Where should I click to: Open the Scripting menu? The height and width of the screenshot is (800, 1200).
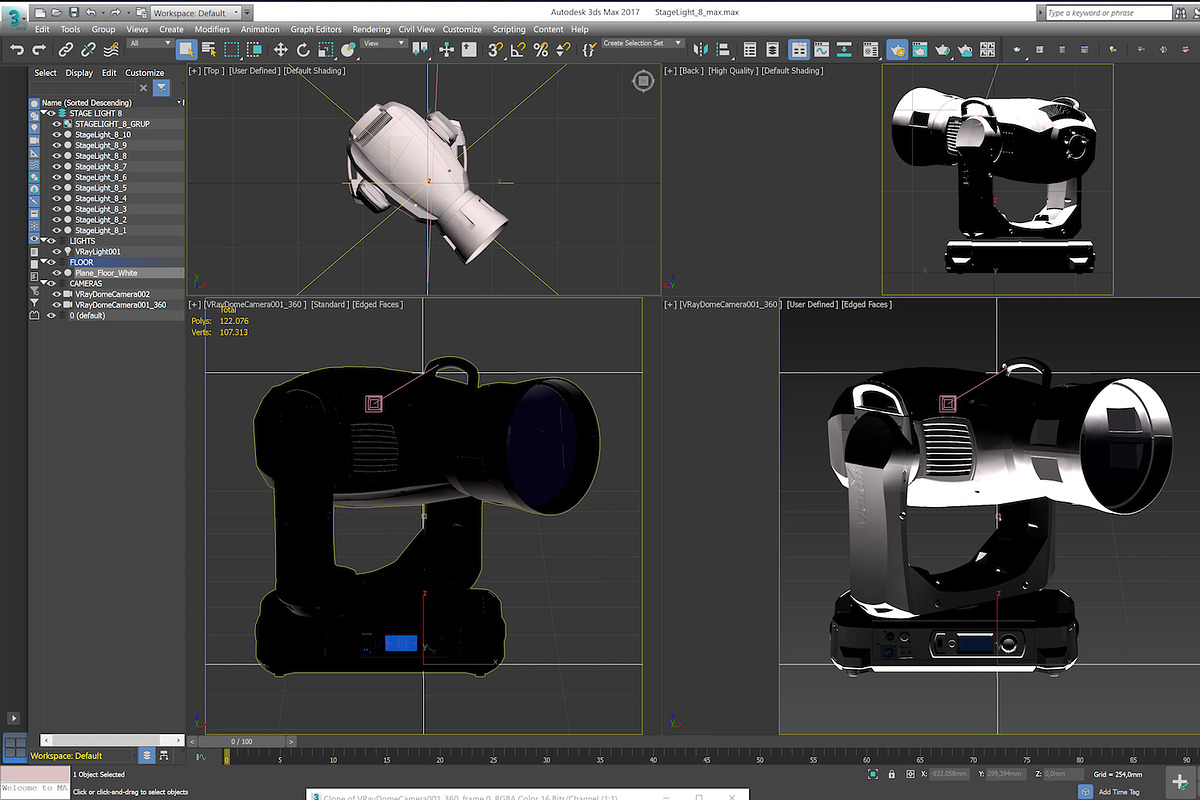coord(509,29)
